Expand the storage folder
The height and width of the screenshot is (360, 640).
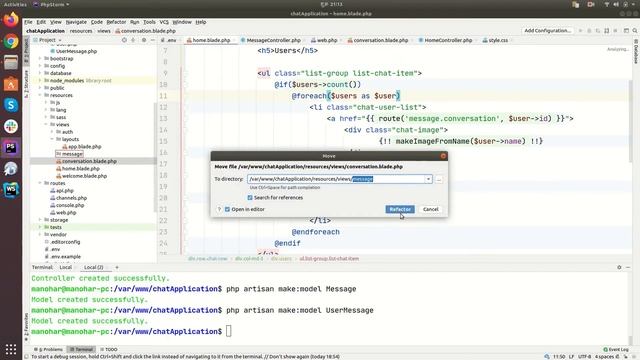pyautogui.click(x=40, y=220)
